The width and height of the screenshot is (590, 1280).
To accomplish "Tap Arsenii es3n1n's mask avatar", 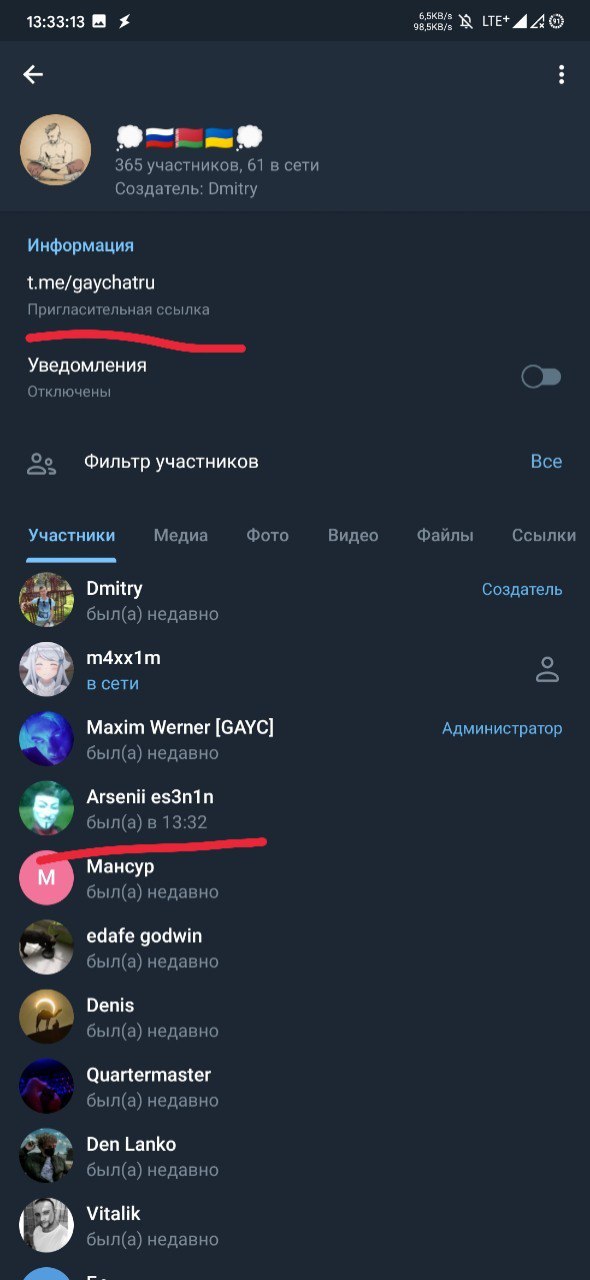I will coord(47,809).
